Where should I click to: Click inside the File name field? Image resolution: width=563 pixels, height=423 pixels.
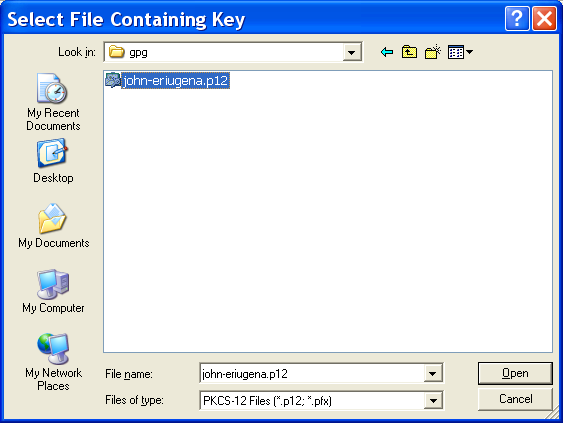pos(312,374)
